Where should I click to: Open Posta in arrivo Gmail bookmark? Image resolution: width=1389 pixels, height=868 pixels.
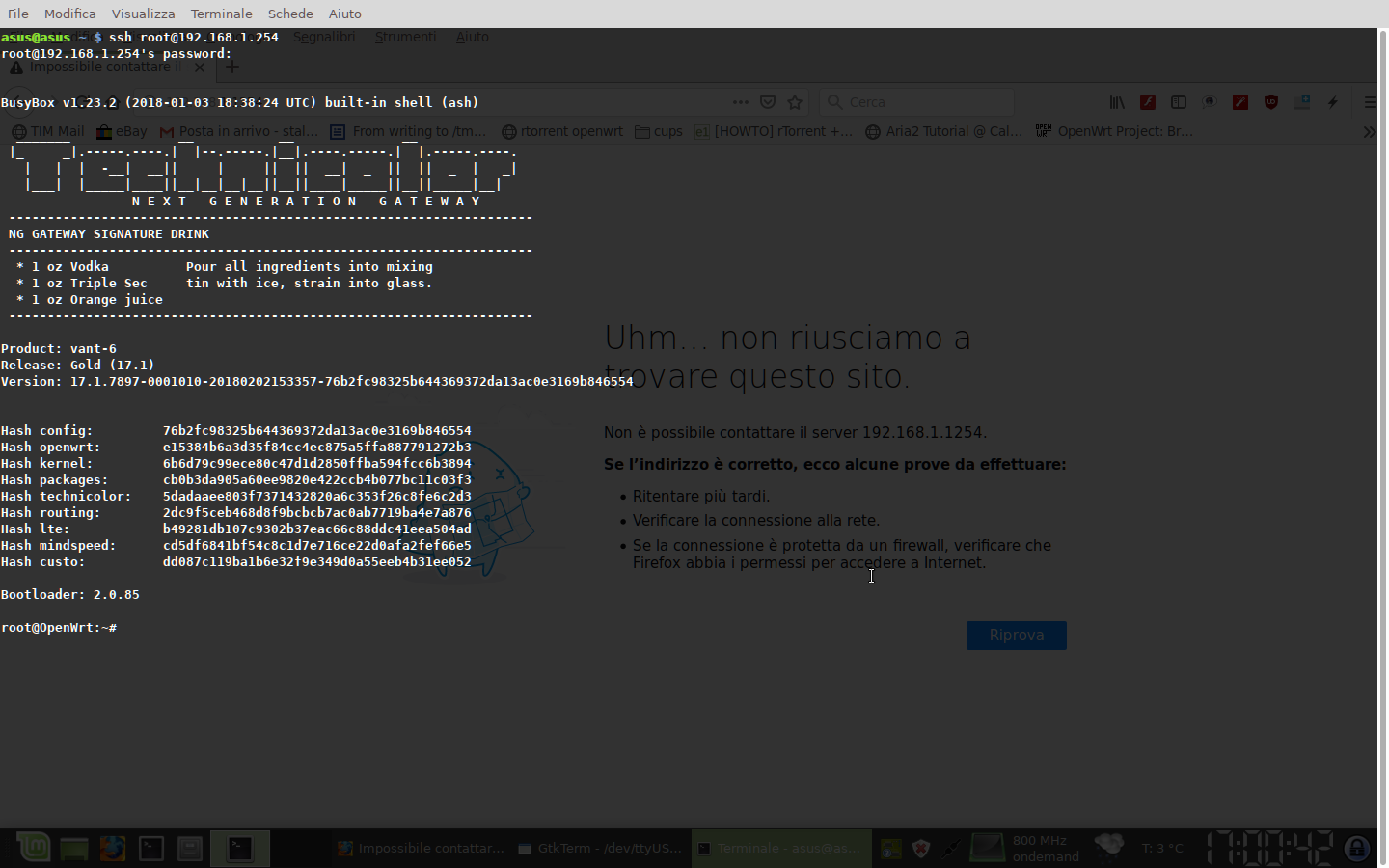pyautogui.click(x=239, y=131)
